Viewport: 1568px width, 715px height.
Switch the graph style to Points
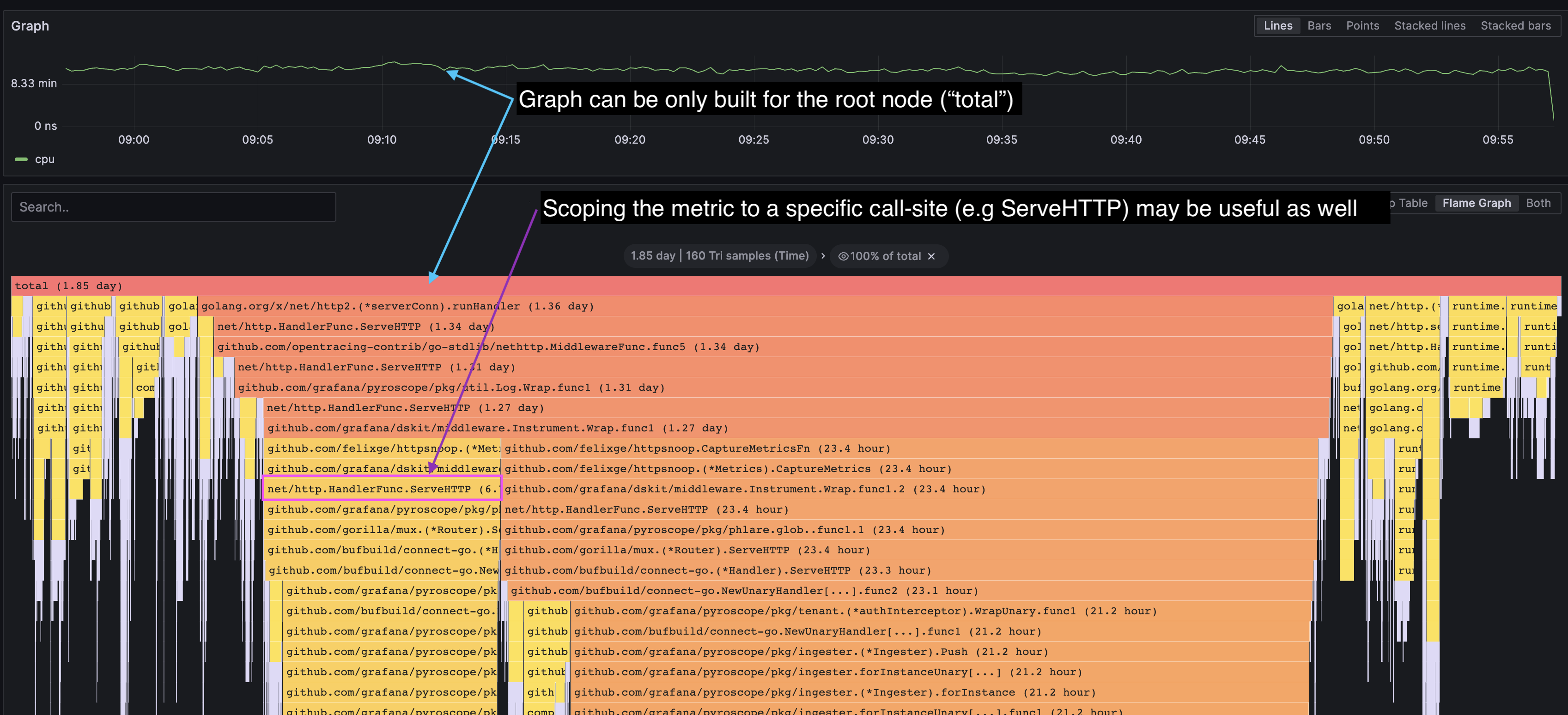(1363, 25)
